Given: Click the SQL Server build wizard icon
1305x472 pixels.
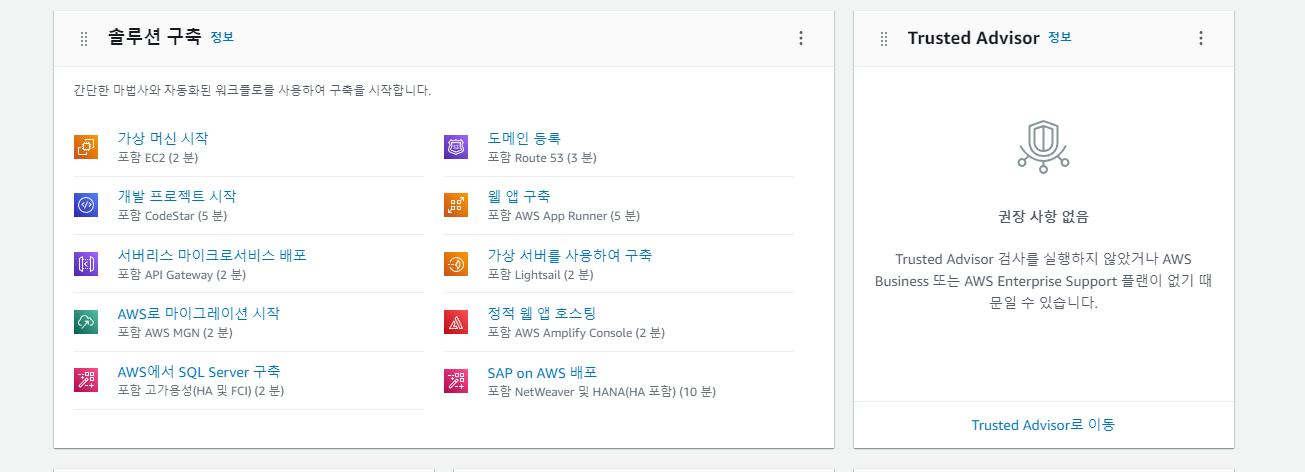Looking at the screenshot, I should [86, 380].
